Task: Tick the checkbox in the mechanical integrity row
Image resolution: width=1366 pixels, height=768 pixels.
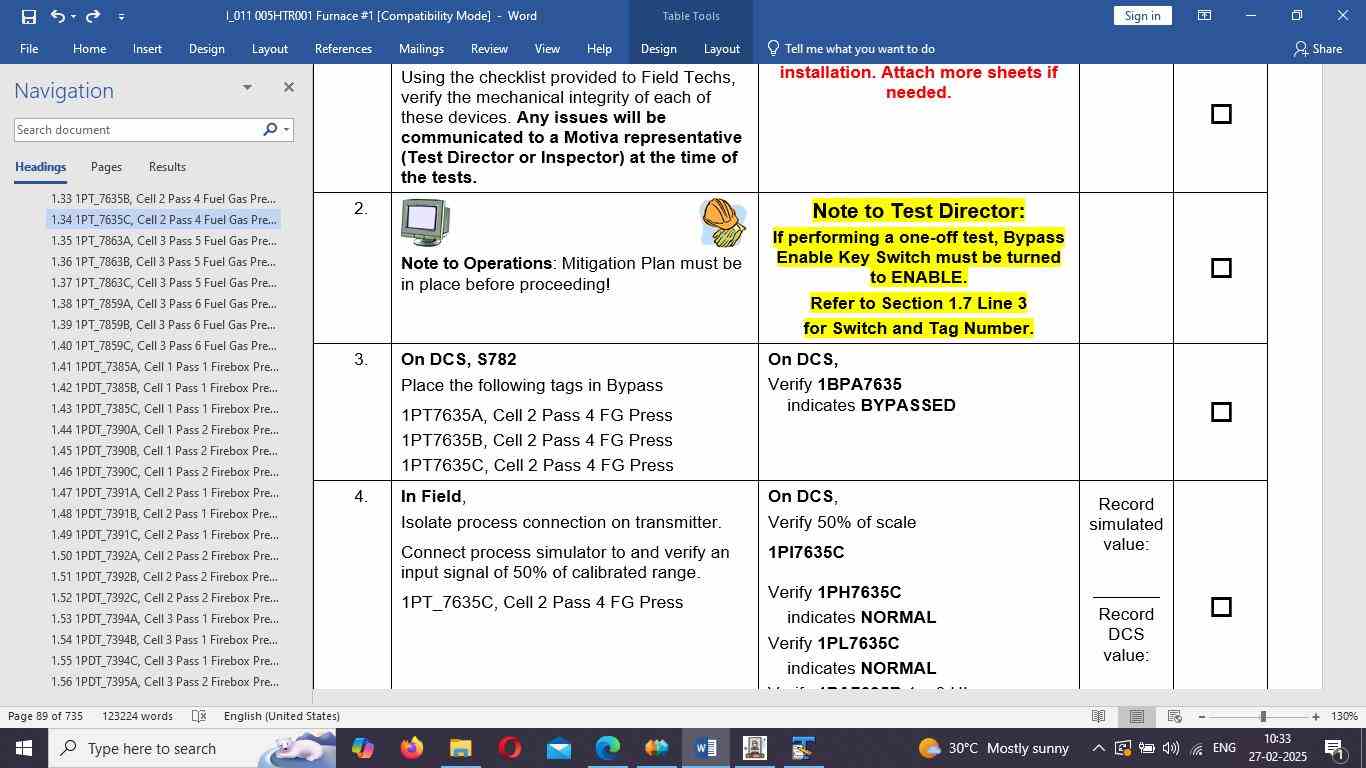Action: 1221,114
